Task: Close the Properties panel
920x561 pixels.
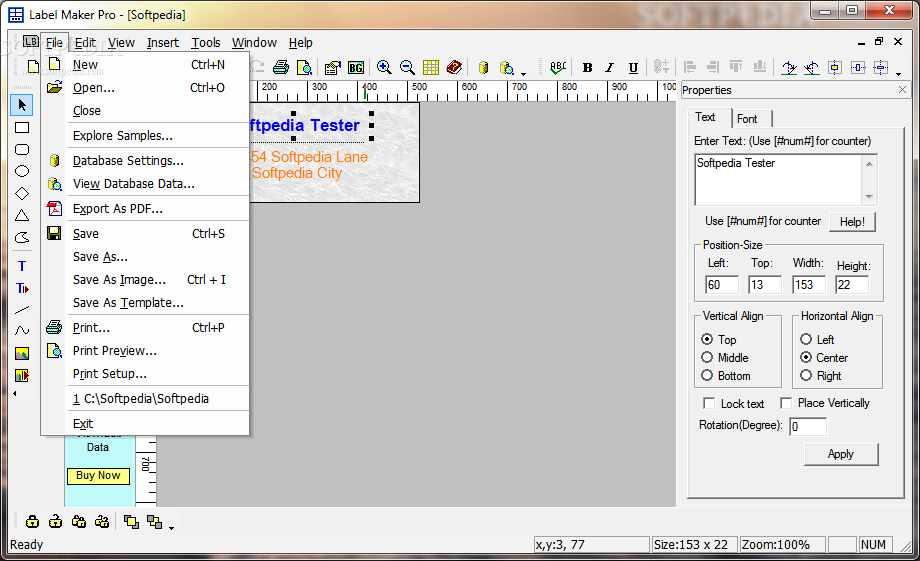Action: click(902, 89)
